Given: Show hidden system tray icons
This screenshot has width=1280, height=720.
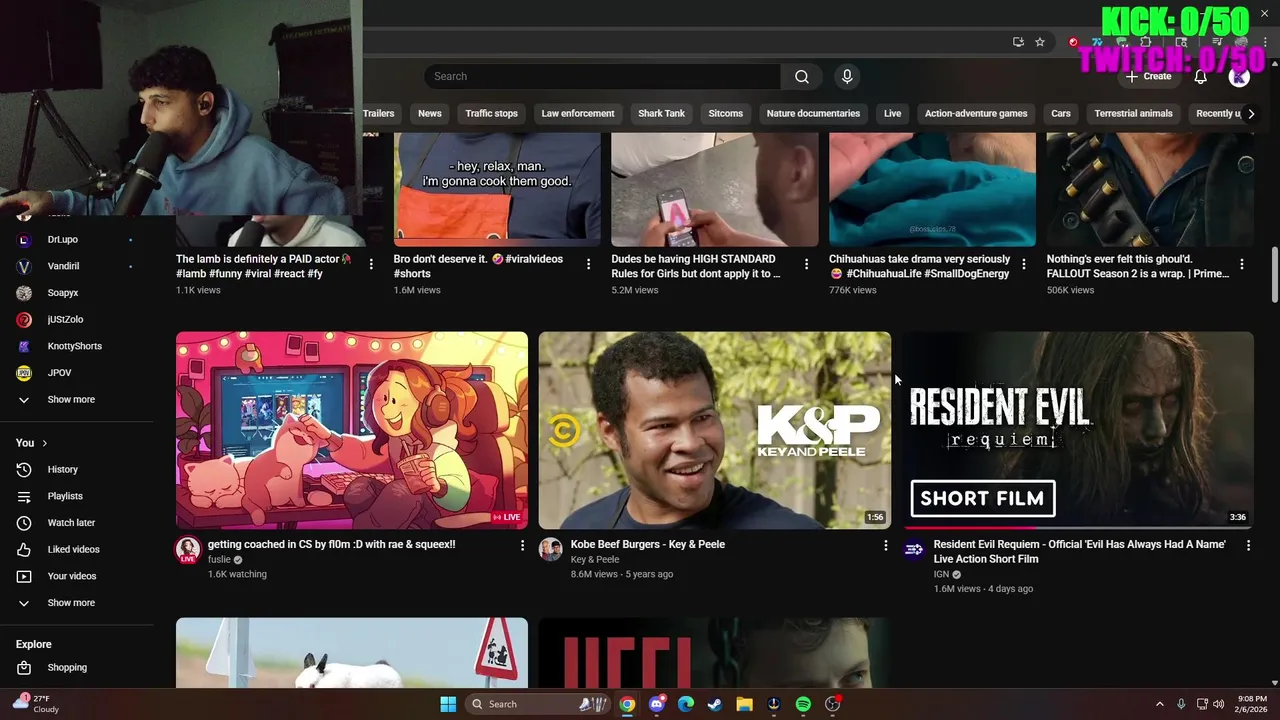Looking at the screenshot, I should pos(1160,704).
